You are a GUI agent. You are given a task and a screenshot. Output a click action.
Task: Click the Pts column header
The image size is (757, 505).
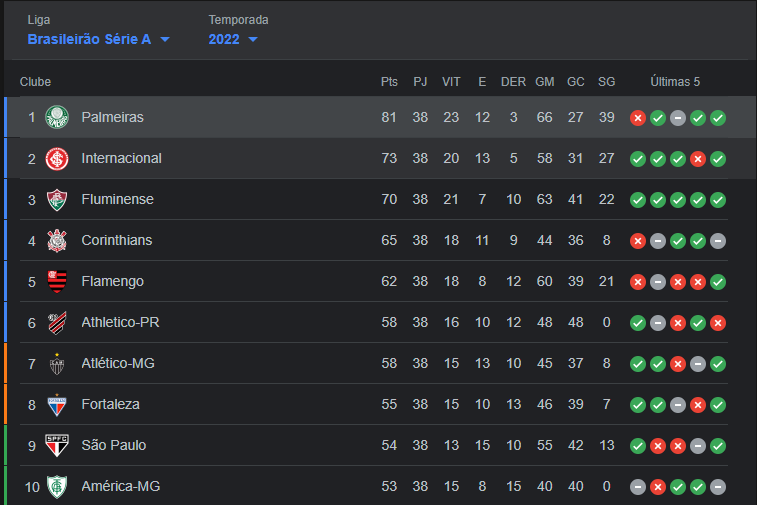pos(389,82)
